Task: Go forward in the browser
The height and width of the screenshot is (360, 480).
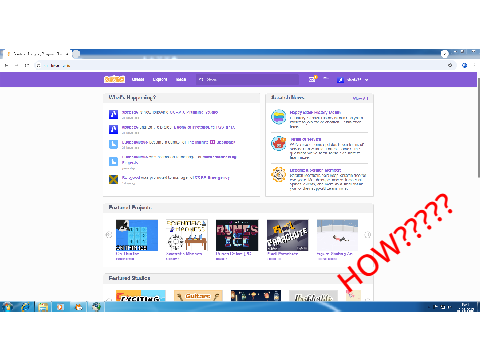Action: [x=16, y=65]
